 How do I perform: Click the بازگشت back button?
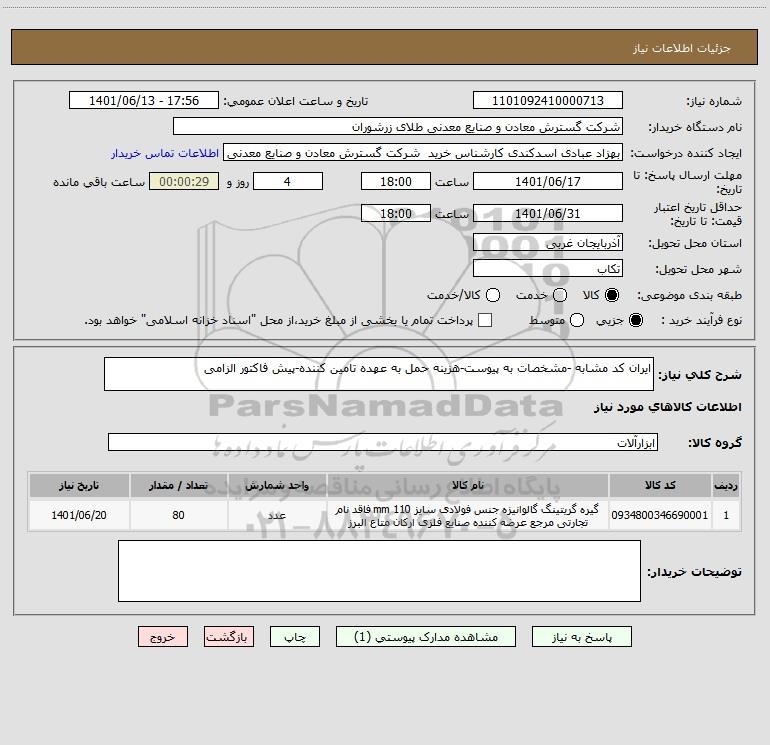click(x=229, y=637)
